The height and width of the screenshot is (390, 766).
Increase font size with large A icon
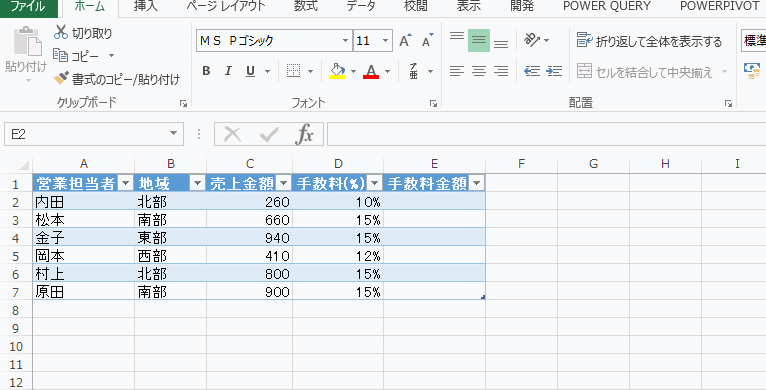(x=405, y=41)
